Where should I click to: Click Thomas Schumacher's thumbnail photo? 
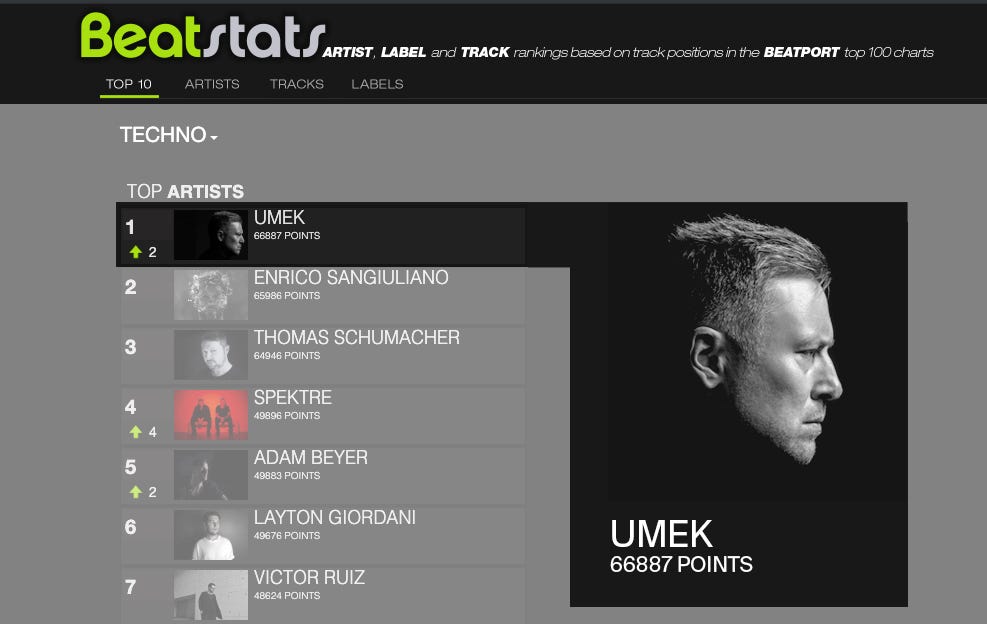click(211, 355)
